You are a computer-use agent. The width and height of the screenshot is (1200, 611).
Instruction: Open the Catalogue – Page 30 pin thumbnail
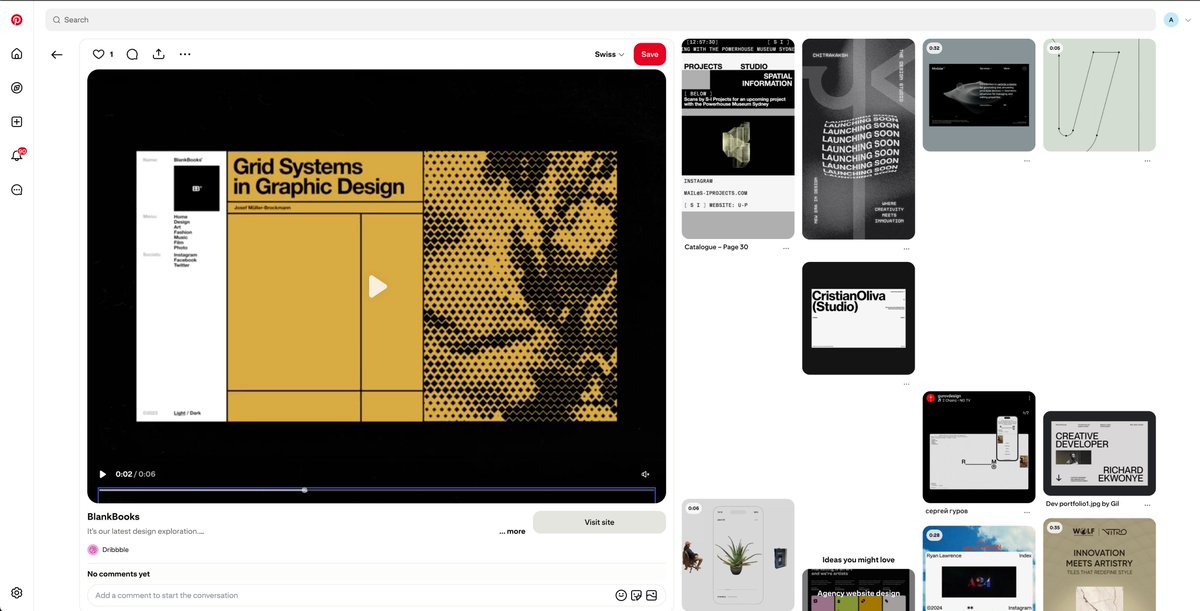click(x=738, y=139)
